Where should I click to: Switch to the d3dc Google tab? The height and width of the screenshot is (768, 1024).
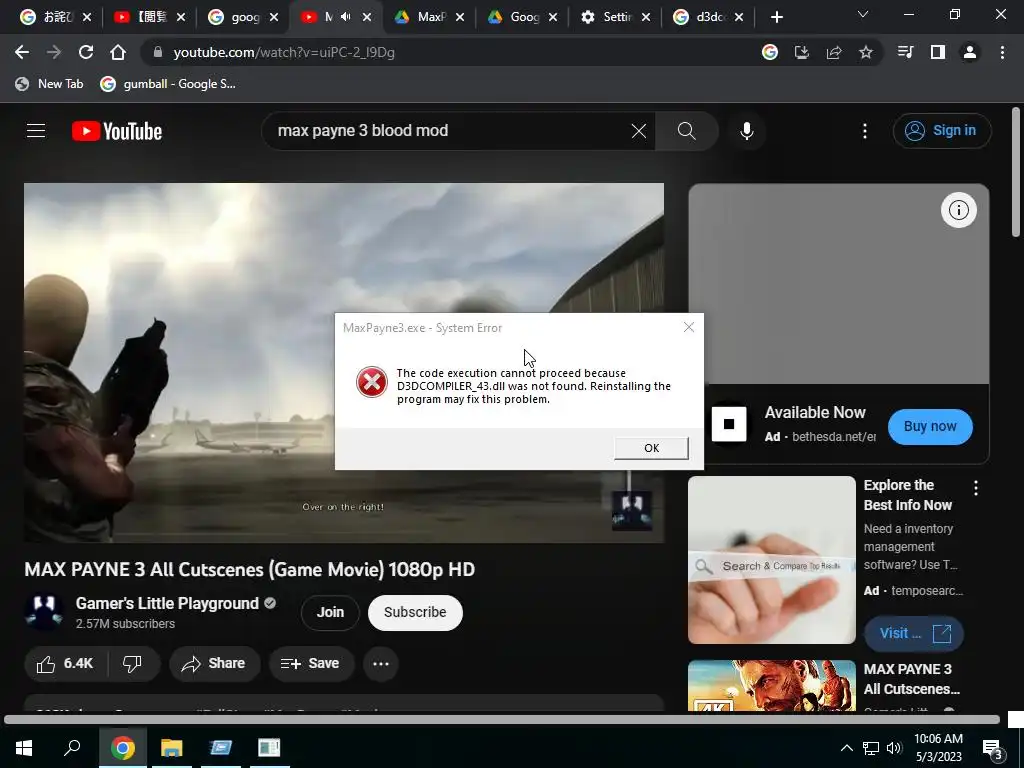pos(709,18)
